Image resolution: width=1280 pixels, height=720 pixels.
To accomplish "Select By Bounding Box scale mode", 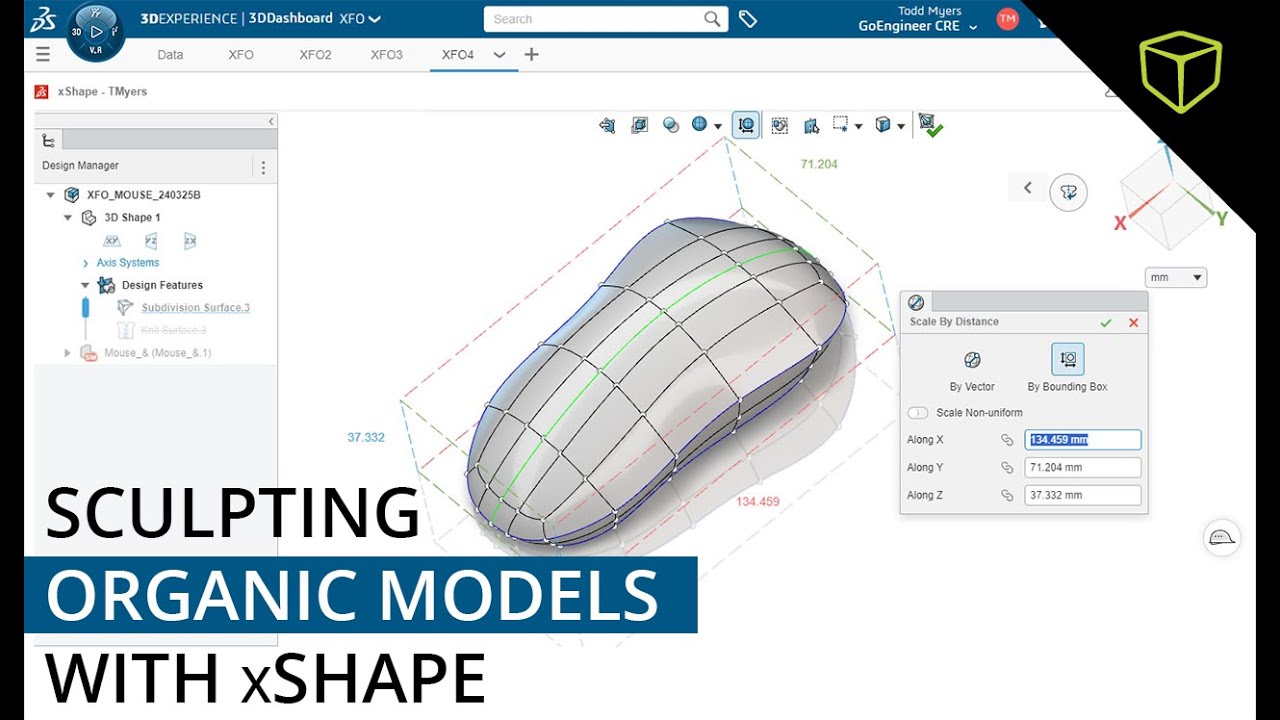I will tap(1068, 368).
